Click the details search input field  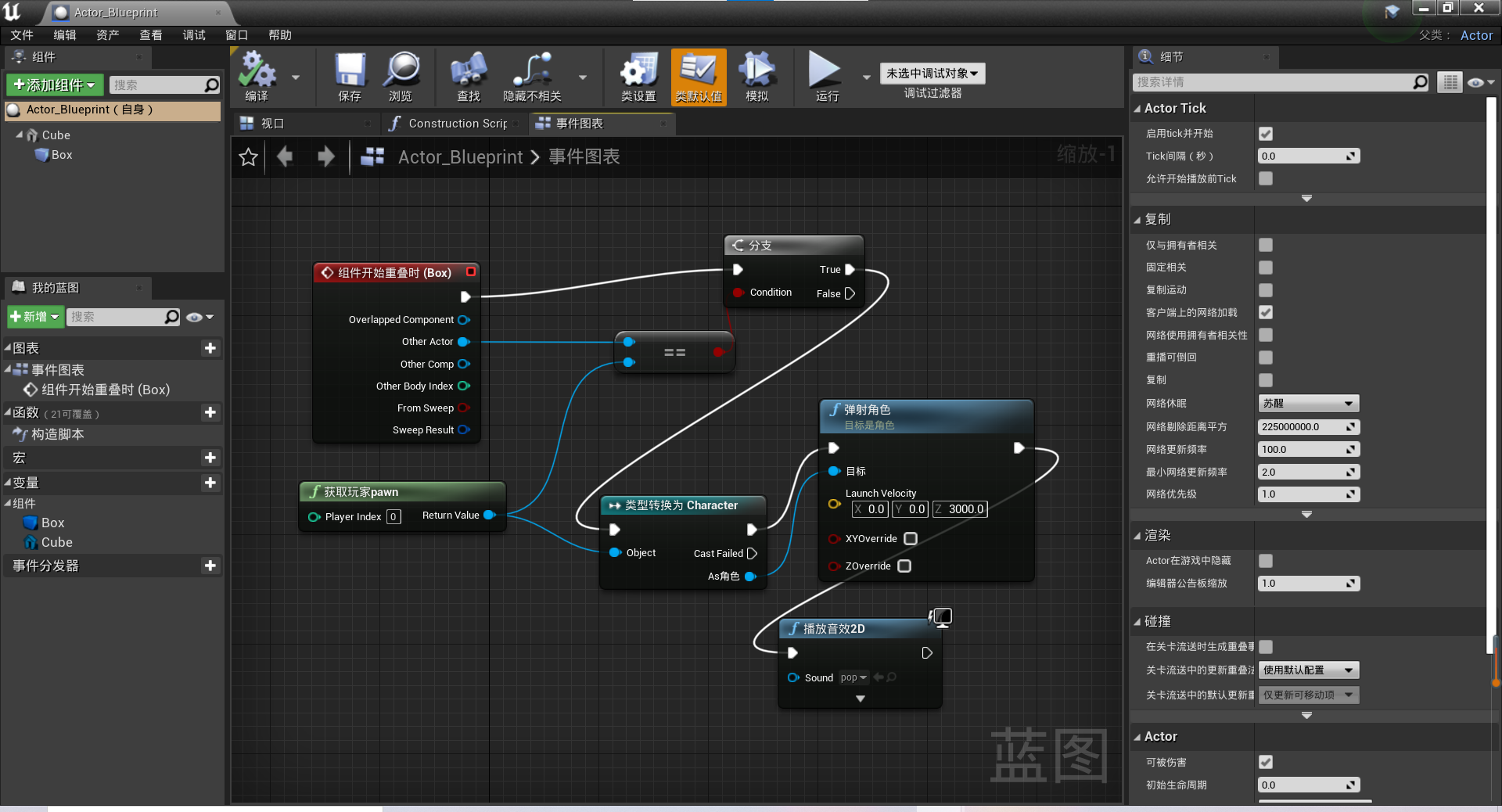point(1281,82)
